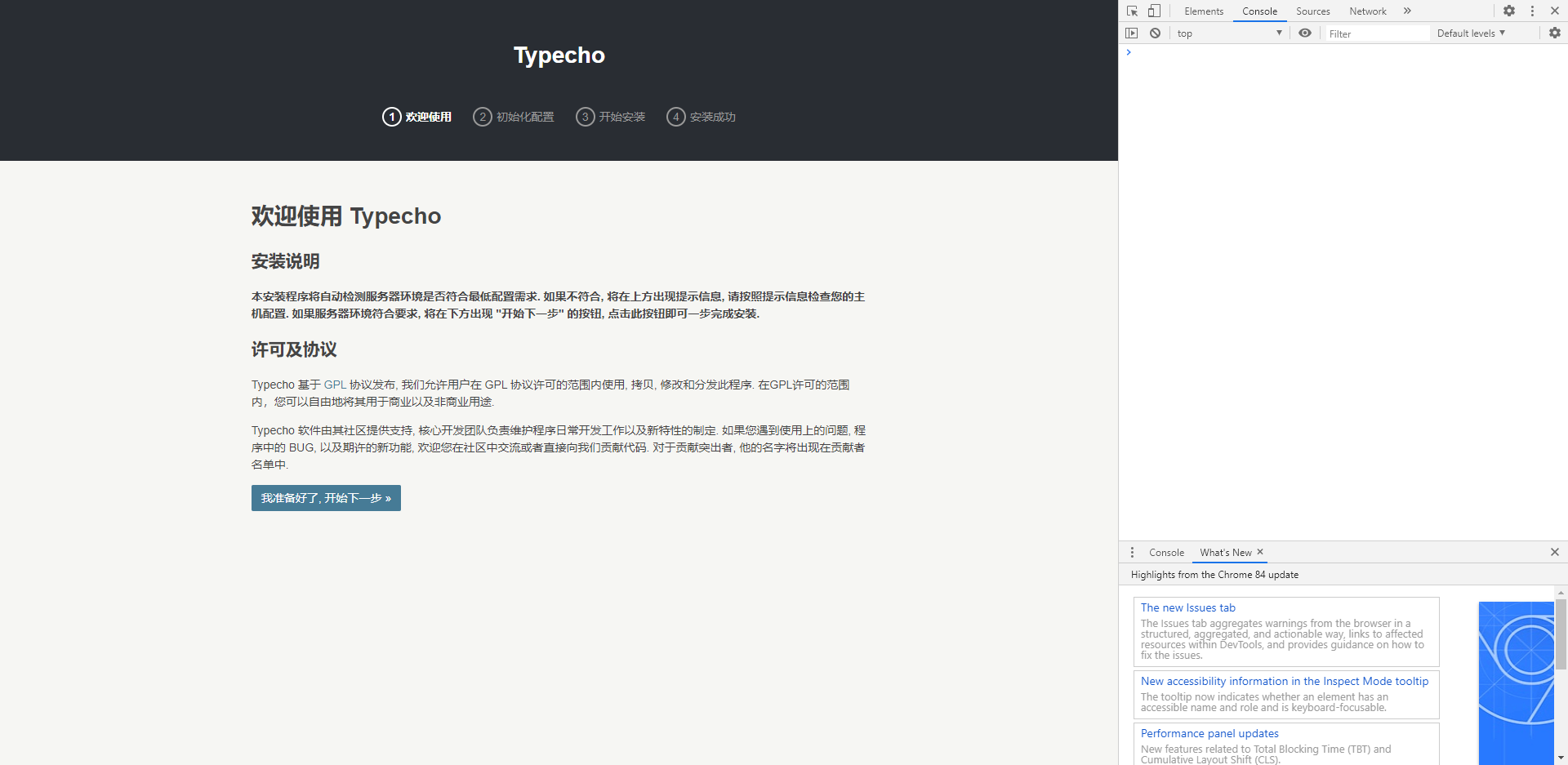Click step 3 开始安装 indicator

click(610, 117)
